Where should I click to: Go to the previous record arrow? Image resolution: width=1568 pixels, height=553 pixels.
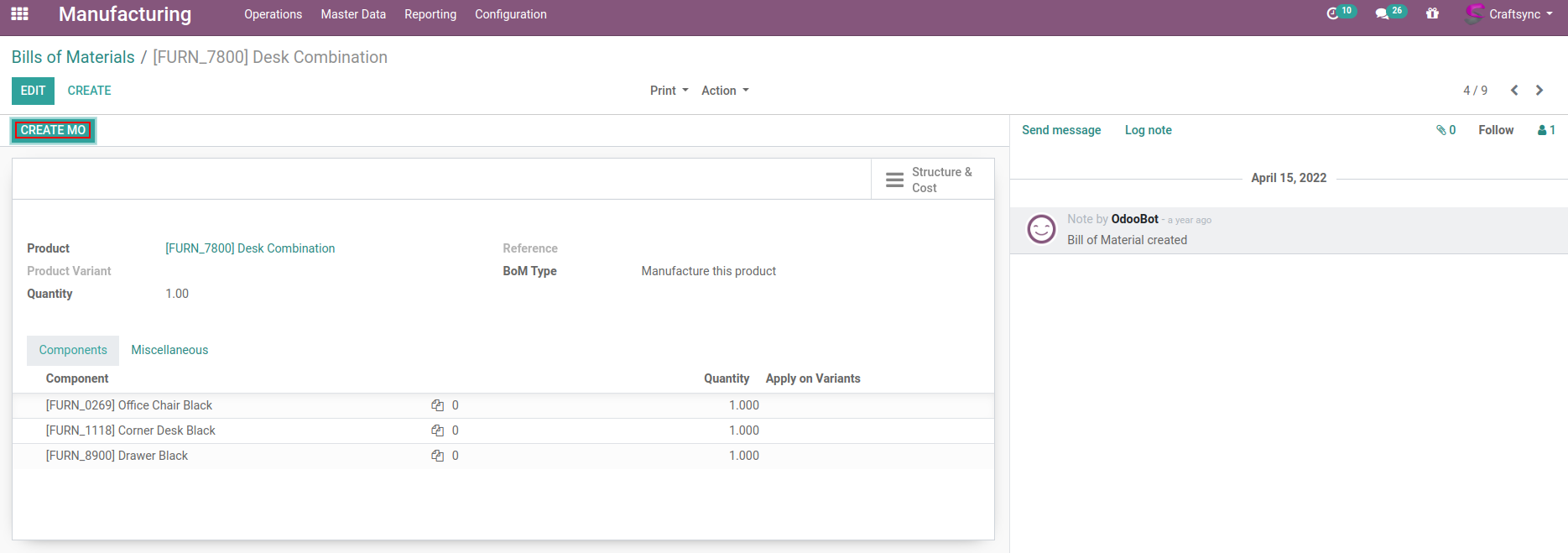pyautogui.click(x=1514, y=91)
